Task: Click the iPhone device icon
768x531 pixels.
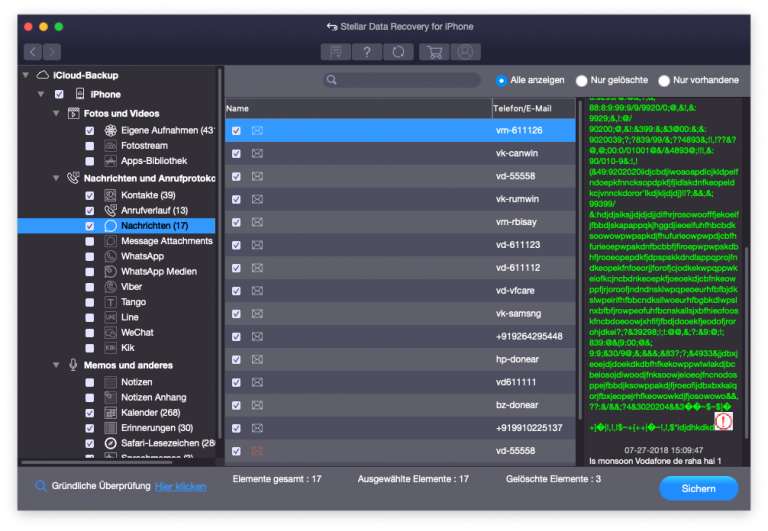Action: tap(80, 94)
